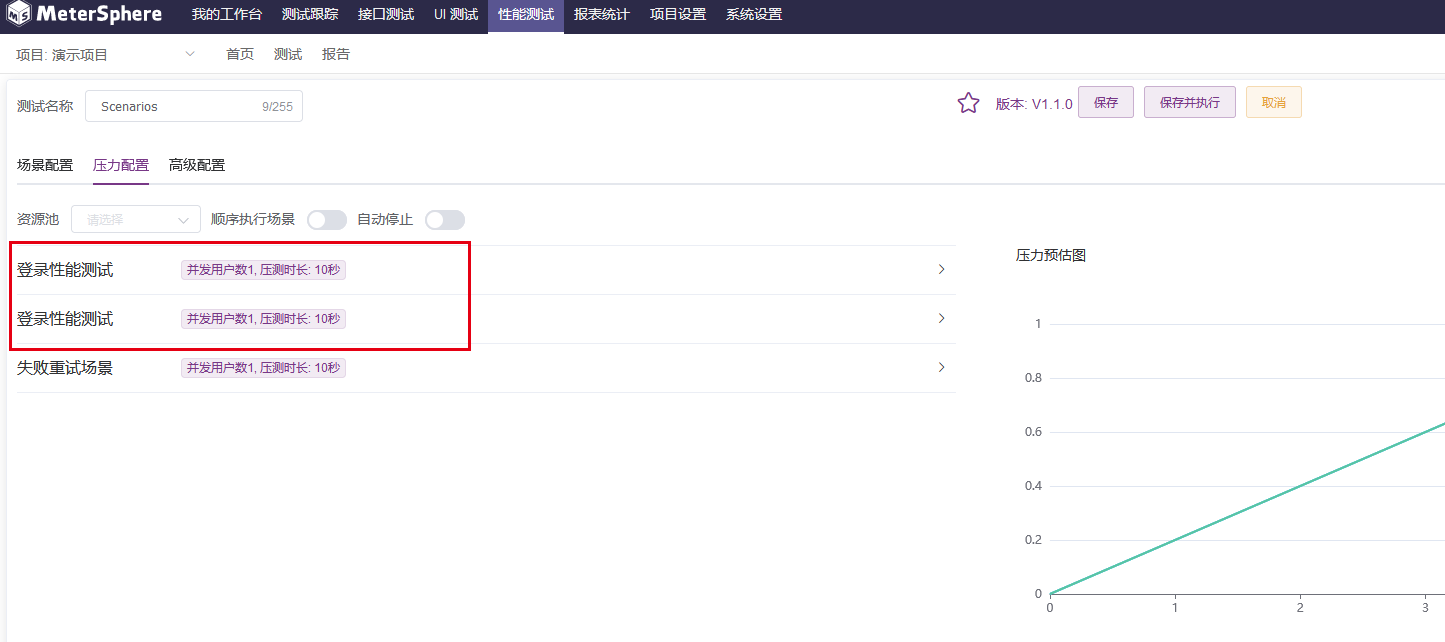Image resolution: width=1445 pixels, height=642 pixels.
Task: Click the 取消 button
Action: pos(1274,102)
